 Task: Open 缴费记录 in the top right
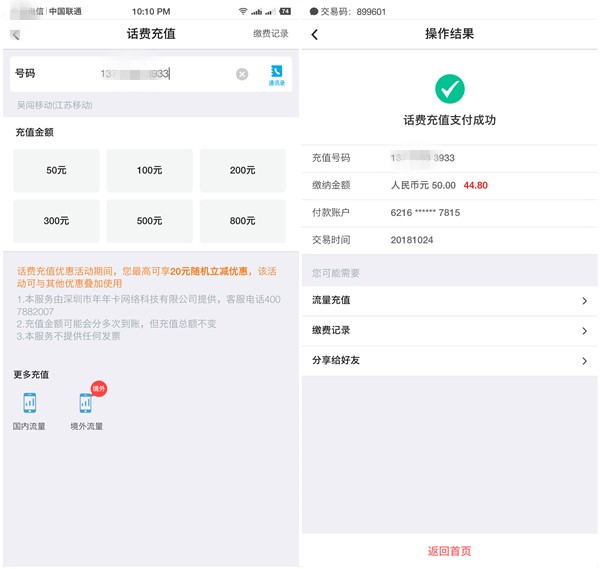pyautogui.click(x=270, y=34)
